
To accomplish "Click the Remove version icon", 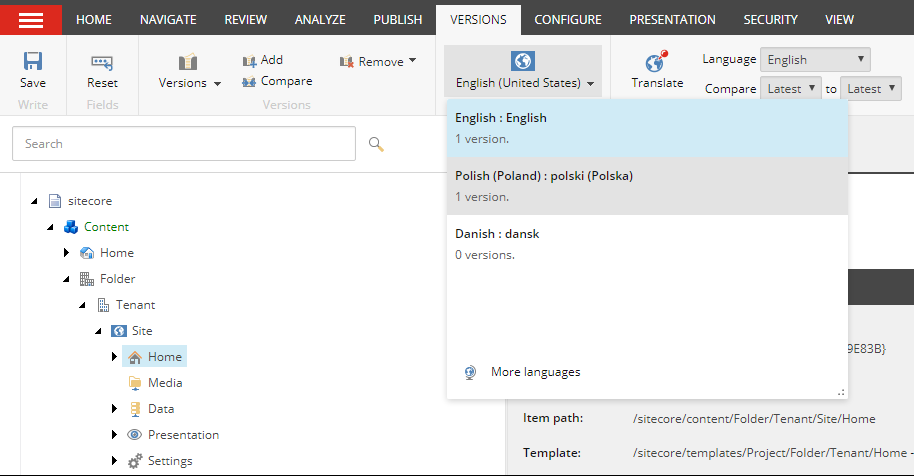I will [x=347, y=61].
